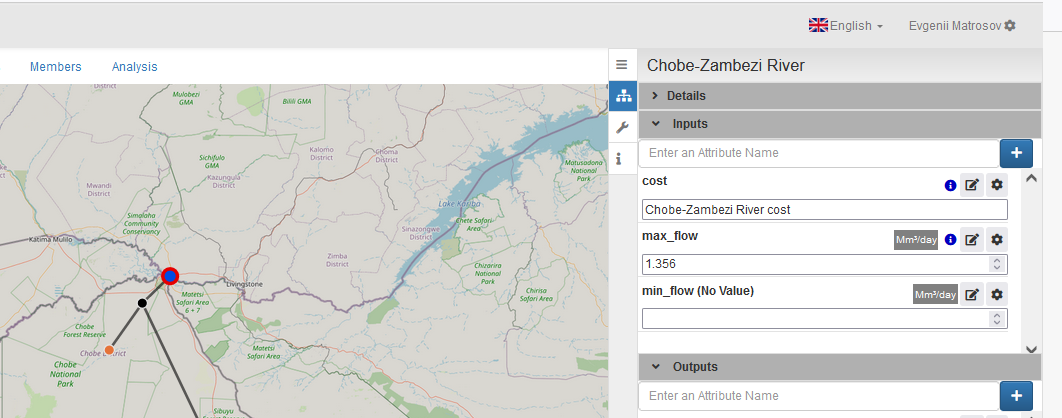Image resolution: width=1062 pixels, height=418 pixels.
Task: Switch to the Analysis tab
Action: (134, 67)
